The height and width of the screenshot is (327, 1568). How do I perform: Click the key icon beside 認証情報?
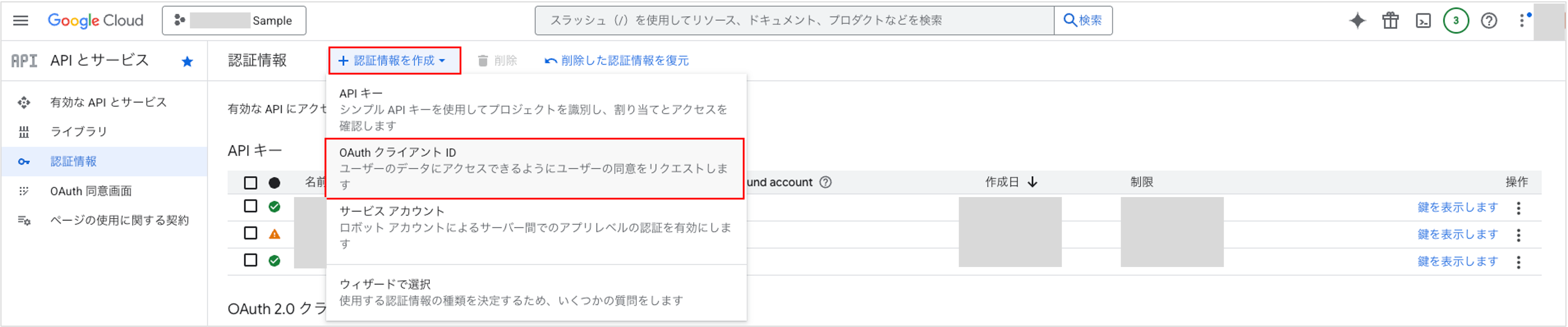[x=24, y=161]
